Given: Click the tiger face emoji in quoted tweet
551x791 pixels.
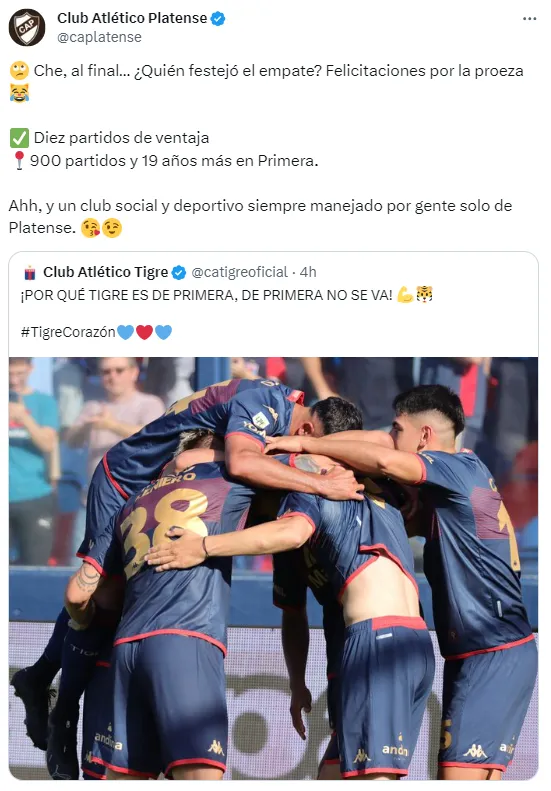Looking at the screenshot, I should tap(424, 294).
